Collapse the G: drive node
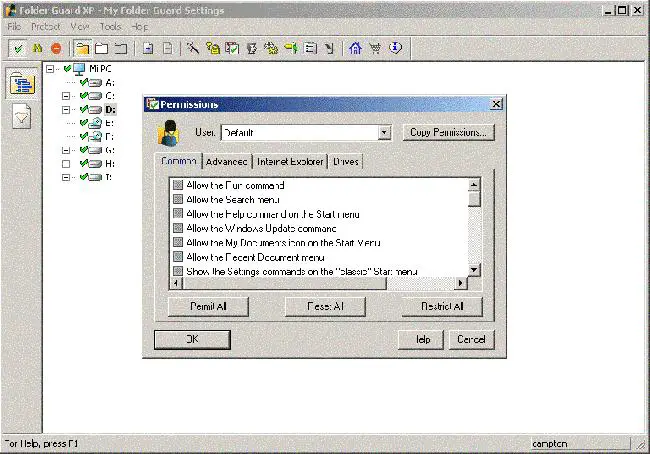The width and height of the screenshot is (650, 454). 65,150
